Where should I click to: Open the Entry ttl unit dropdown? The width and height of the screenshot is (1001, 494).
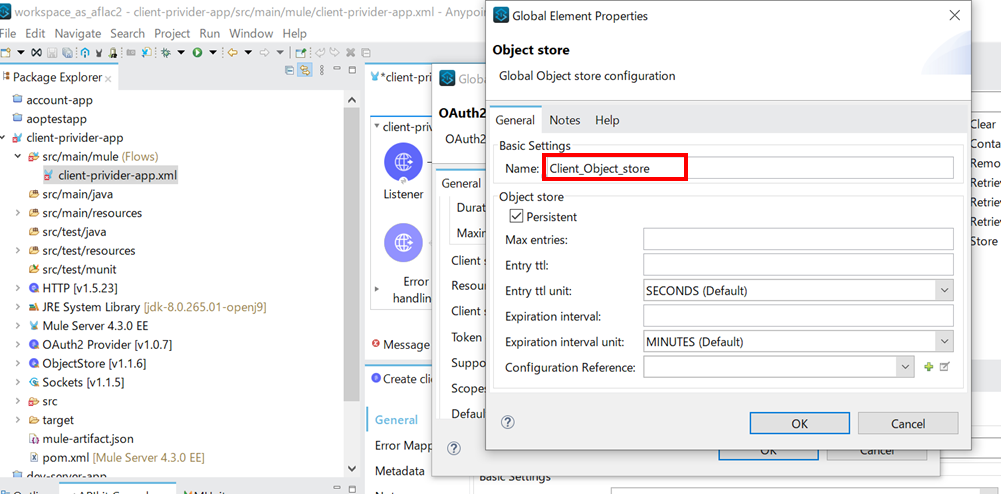point(944,291)
